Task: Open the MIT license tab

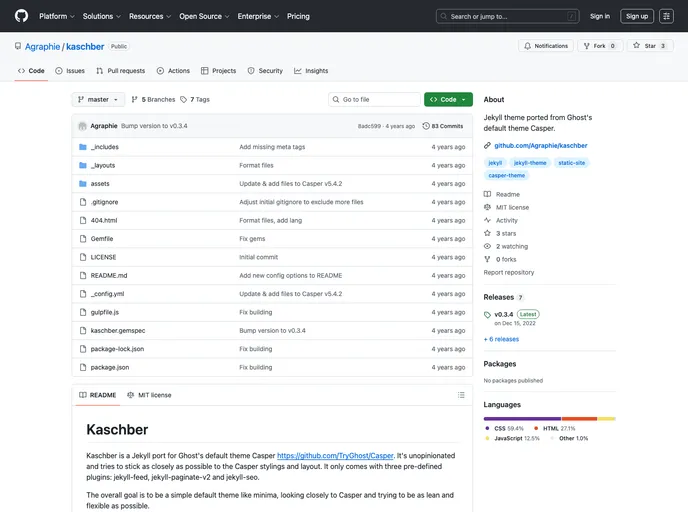Action: click(149, 395)
